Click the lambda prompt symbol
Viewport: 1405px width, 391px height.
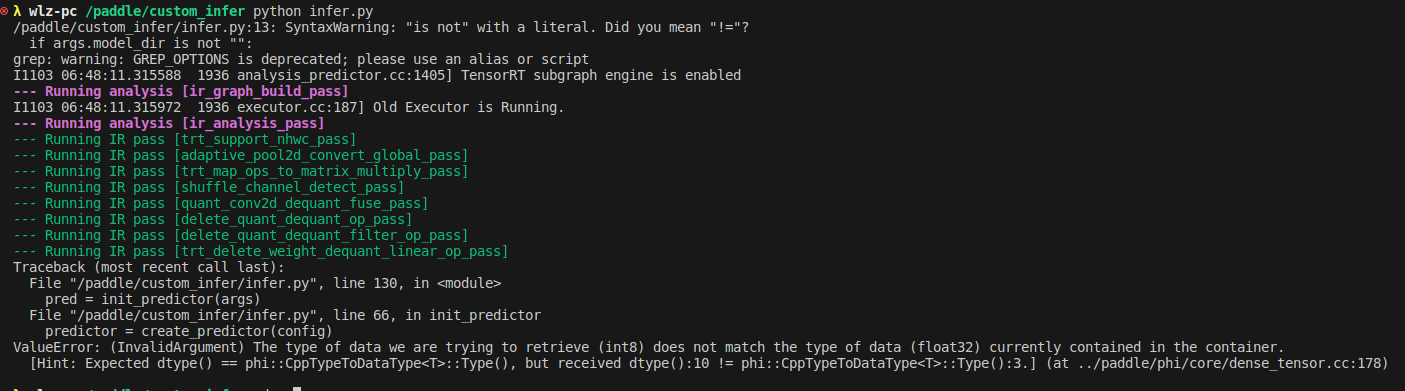pos(17,11)
